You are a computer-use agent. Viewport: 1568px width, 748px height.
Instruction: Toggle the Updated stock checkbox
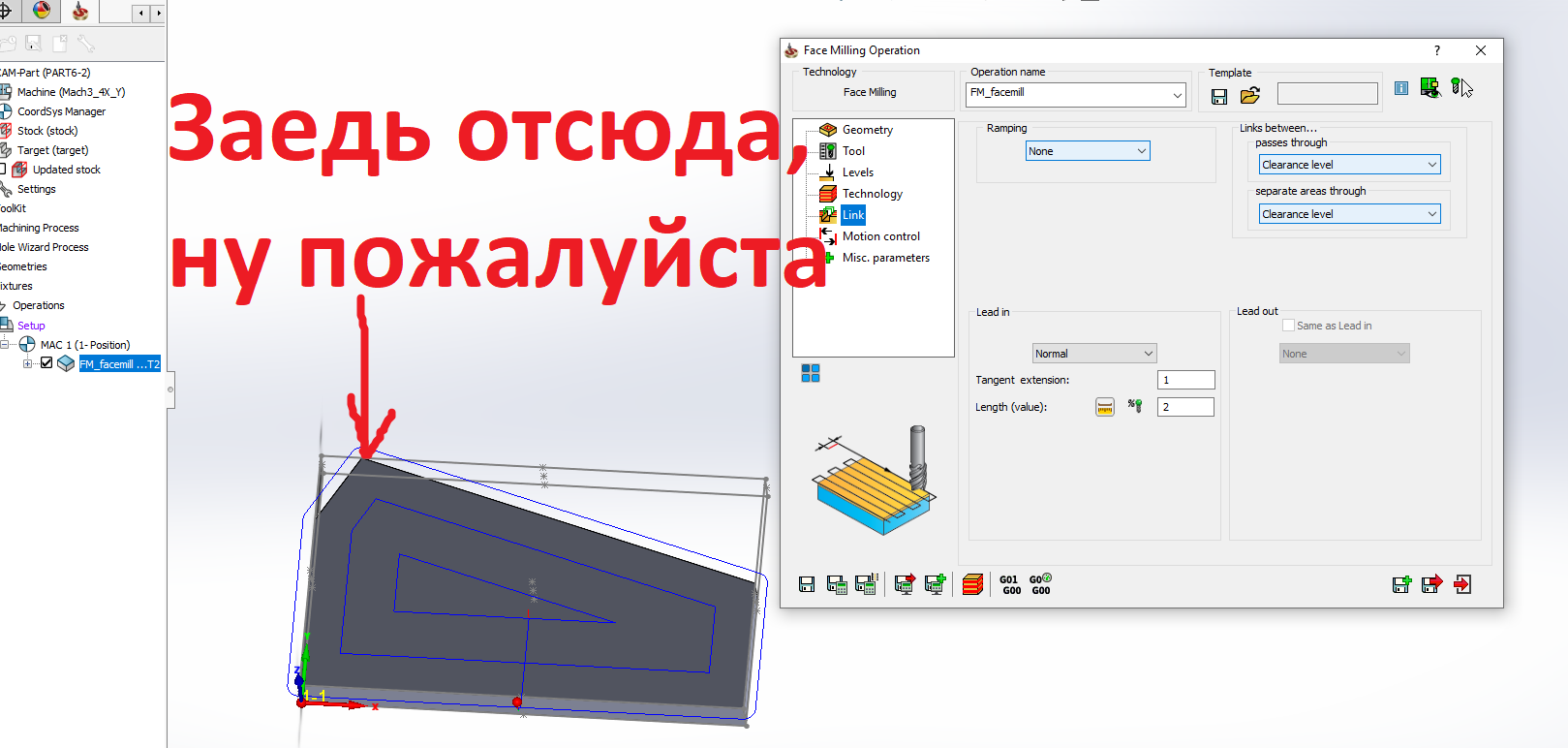(x=3, y=170)
